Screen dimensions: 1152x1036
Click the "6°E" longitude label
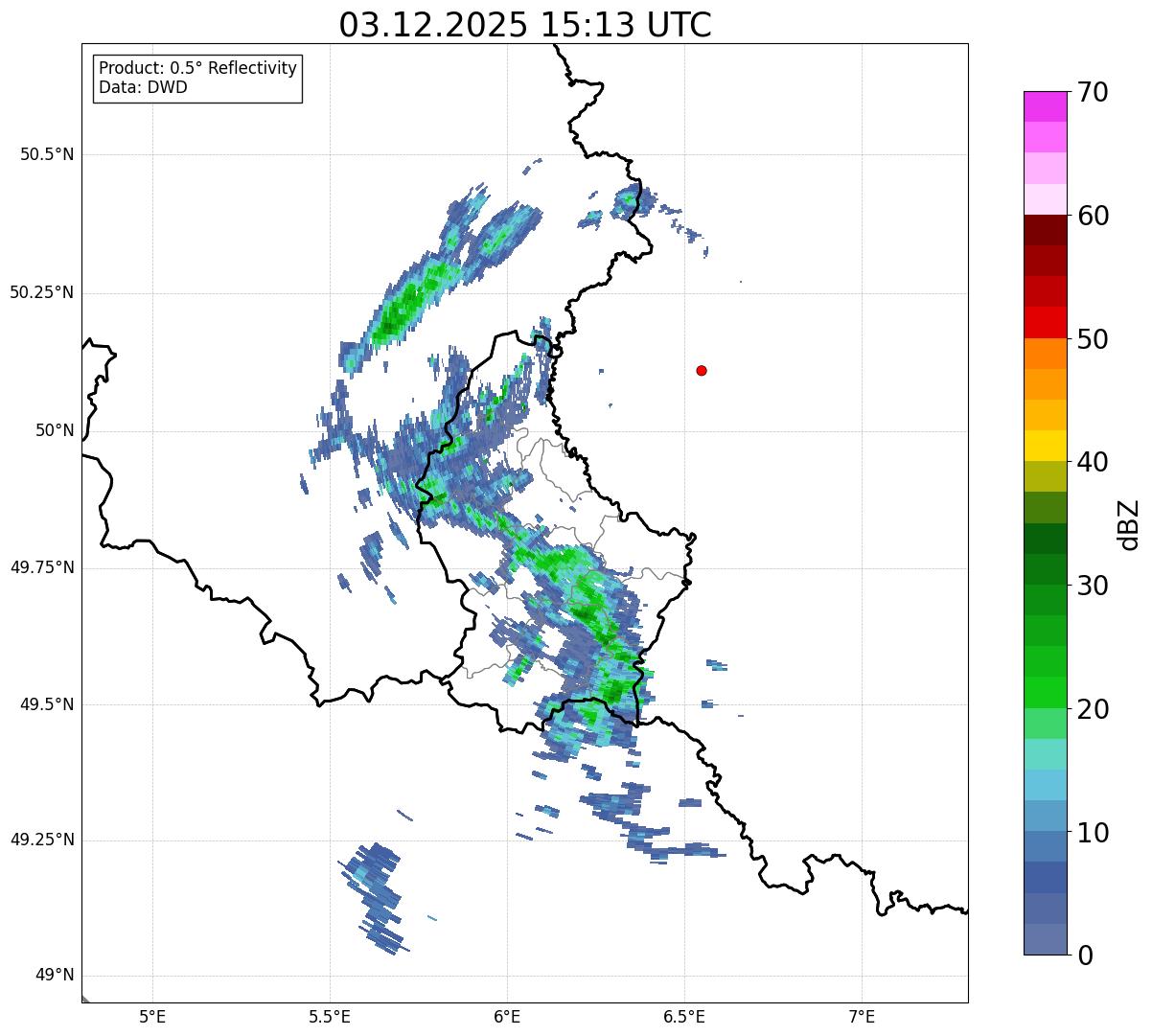click(507, 1016)
